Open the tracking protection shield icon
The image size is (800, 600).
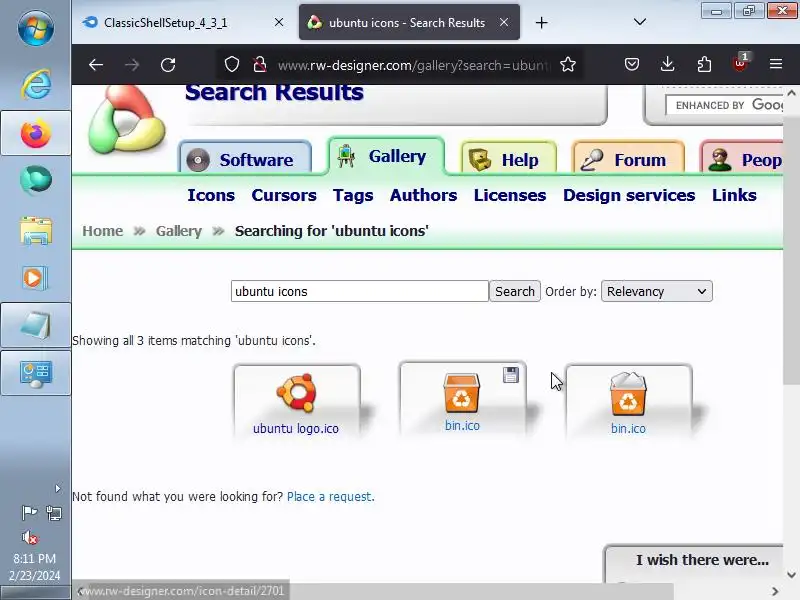(232, 64)
